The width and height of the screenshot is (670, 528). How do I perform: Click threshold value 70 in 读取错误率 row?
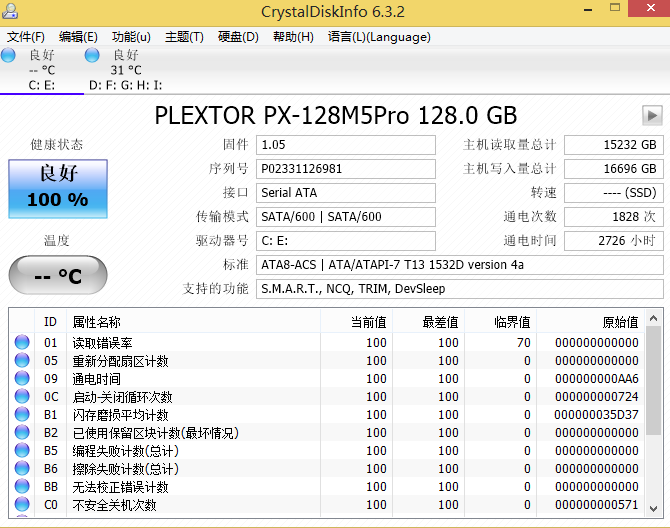(523, 343)
